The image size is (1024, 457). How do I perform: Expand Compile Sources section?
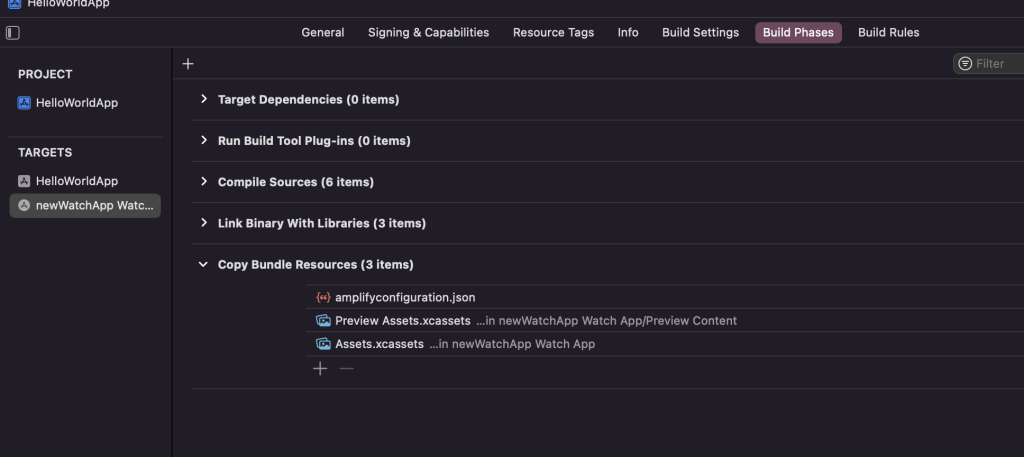pyautogui.click(x=204, y=181)
